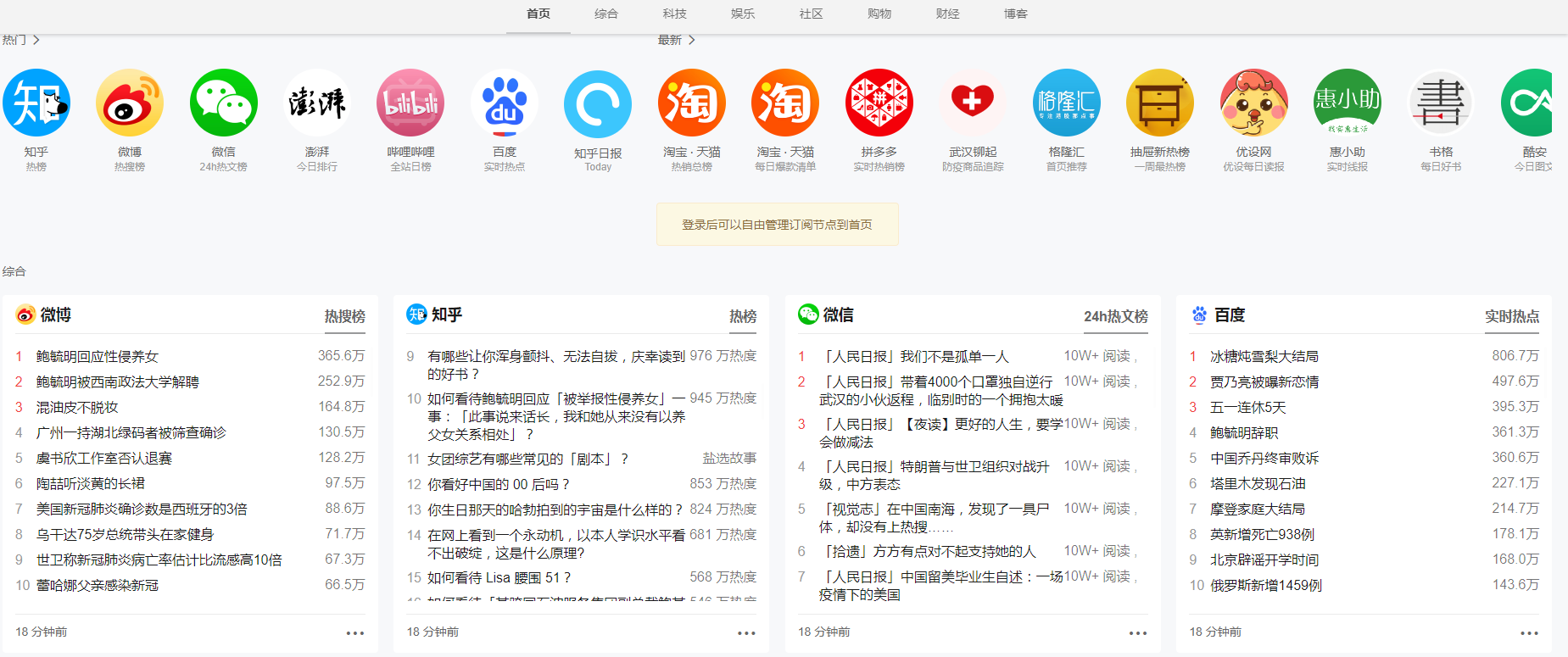Open the 知乎 热榜 icon

click(x=36, y=103)
